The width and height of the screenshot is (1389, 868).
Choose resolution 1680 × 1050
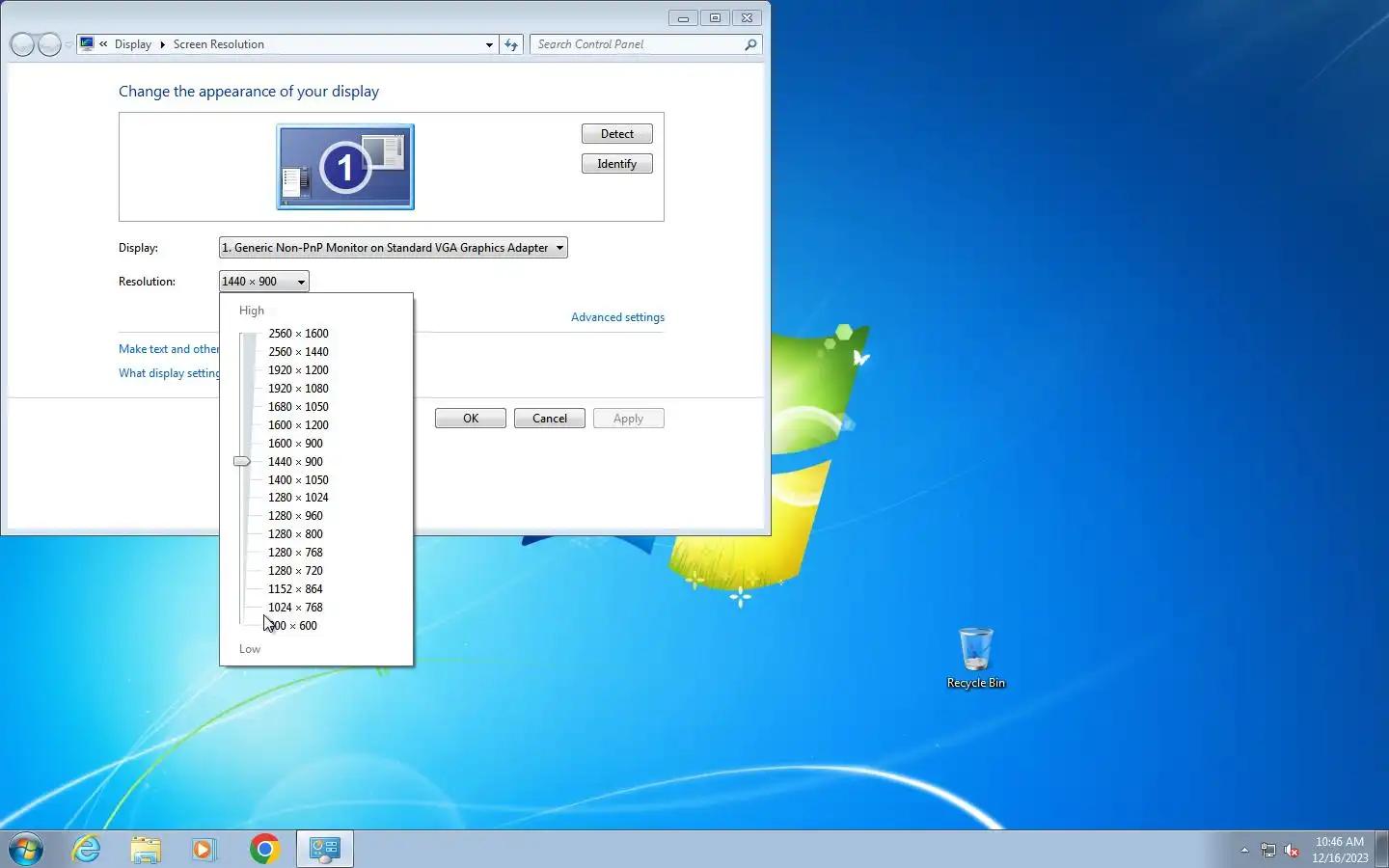(298, 407)
